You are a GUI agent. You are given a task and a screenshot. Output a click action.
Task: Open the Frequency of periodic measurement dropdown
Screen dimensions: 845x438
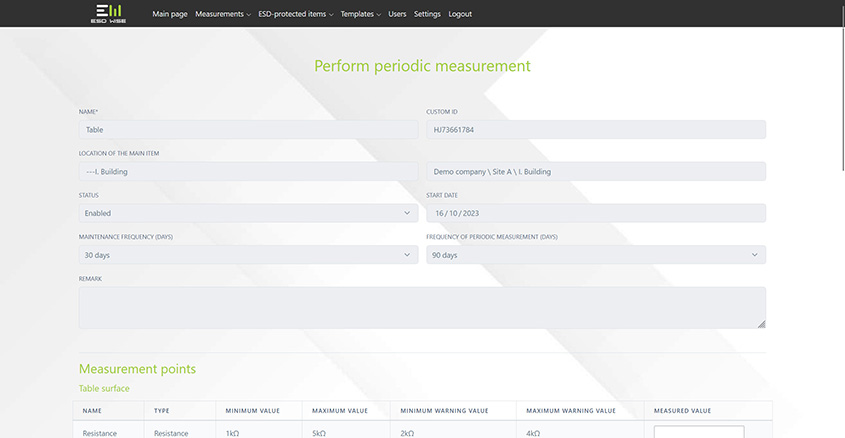pos(596,255)
